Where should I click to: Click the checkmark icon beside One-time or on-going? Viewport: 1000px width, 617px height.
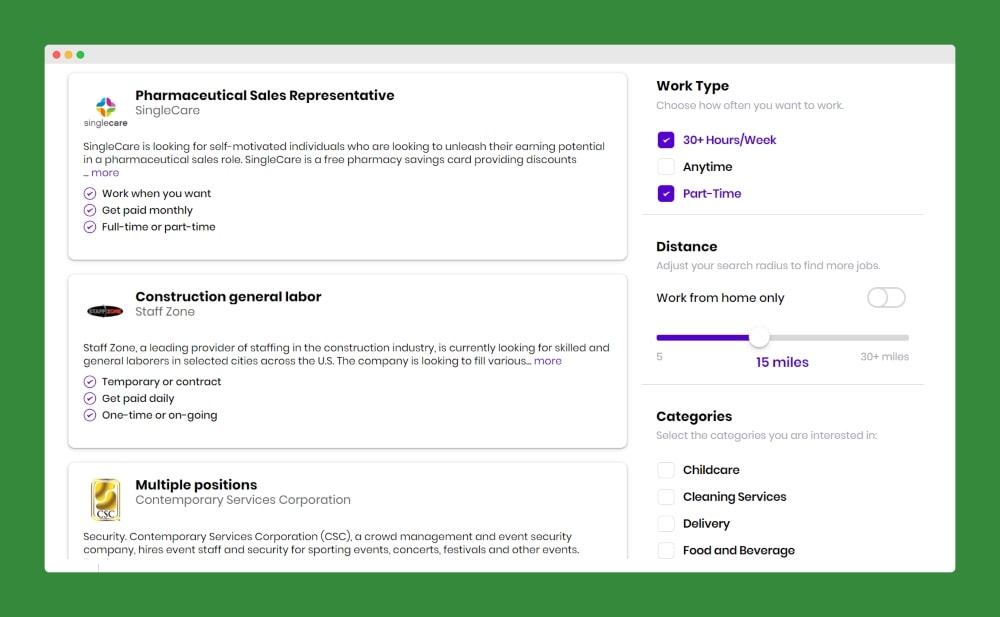tap(90, 415)
